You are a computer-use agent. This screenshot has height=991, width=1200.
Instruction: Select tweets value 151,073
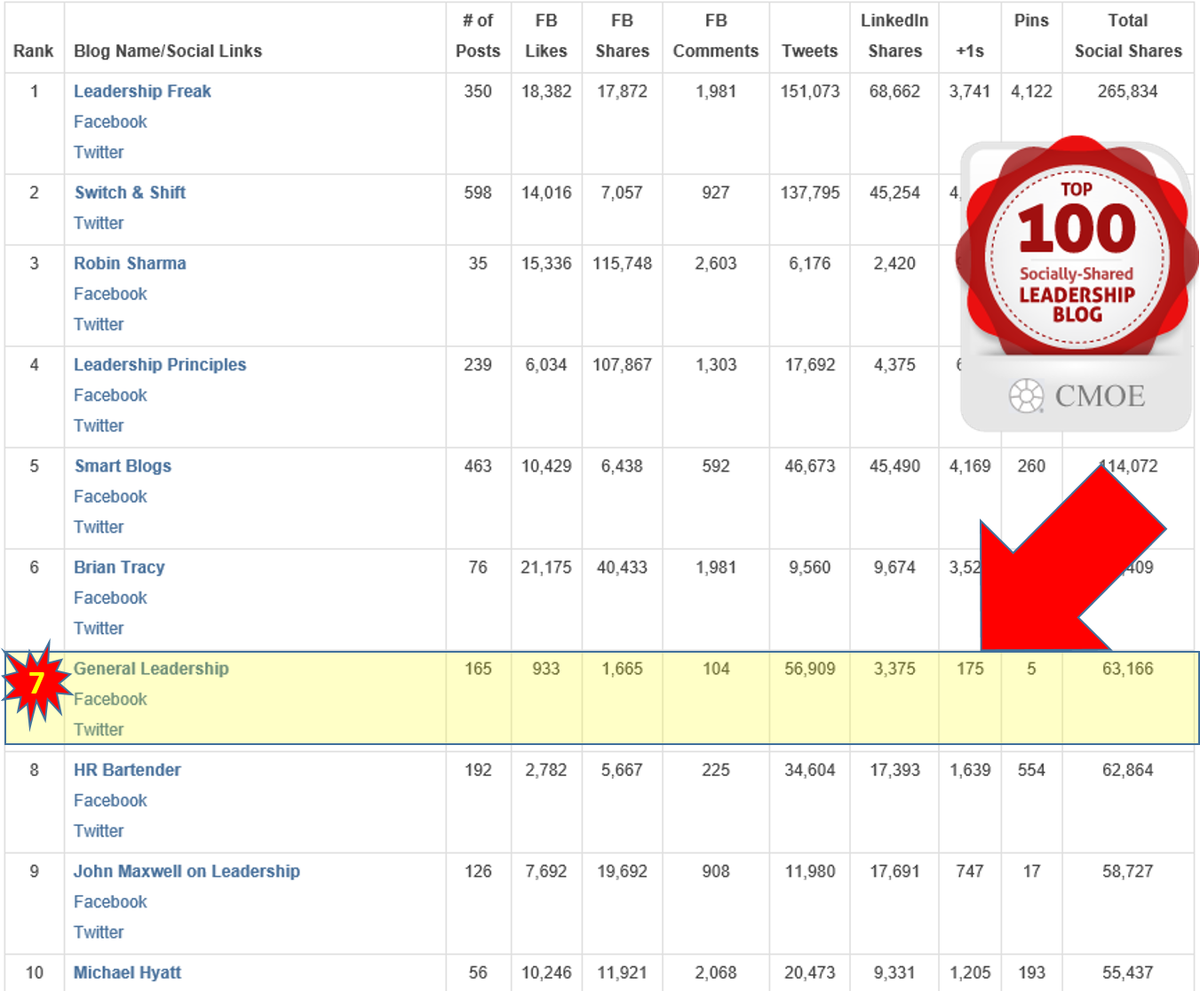click(810, 91)
